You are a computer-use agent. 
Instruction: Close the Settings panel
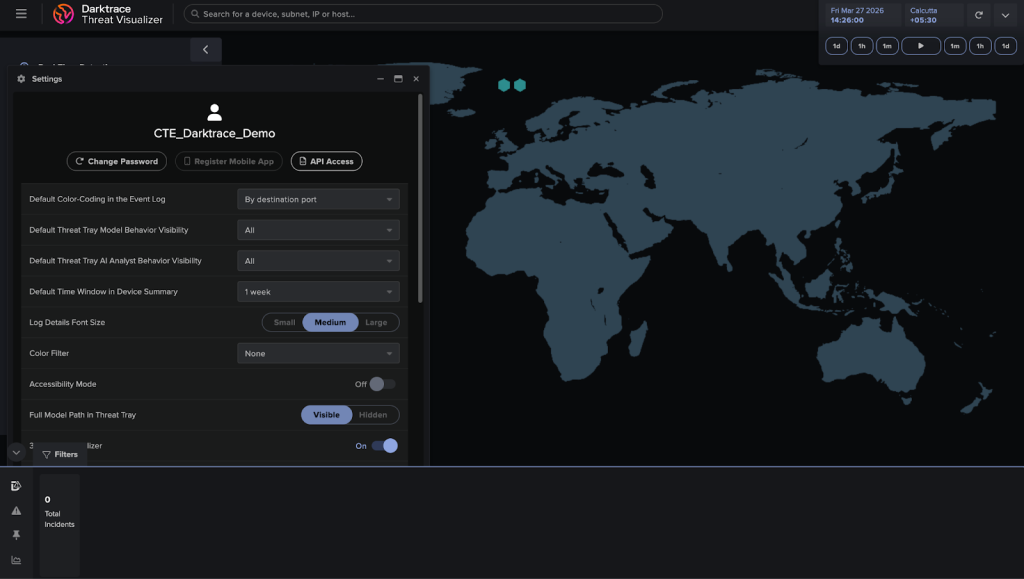tap(416, 78)
